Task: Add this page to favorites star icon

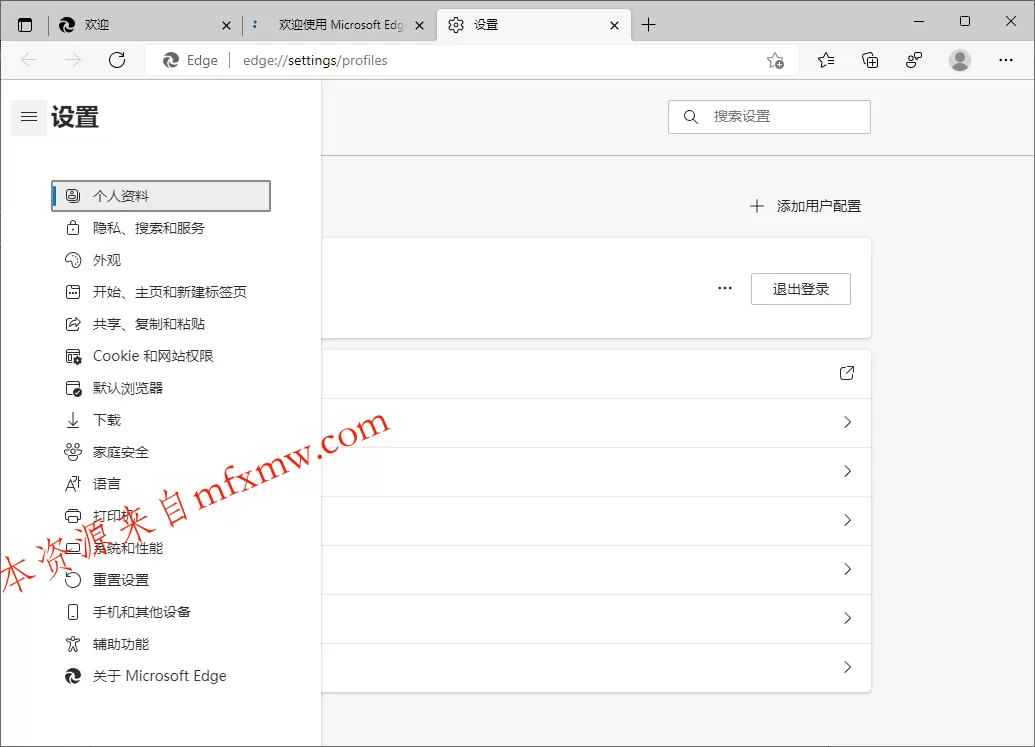Action: click(x=776, y=61)
